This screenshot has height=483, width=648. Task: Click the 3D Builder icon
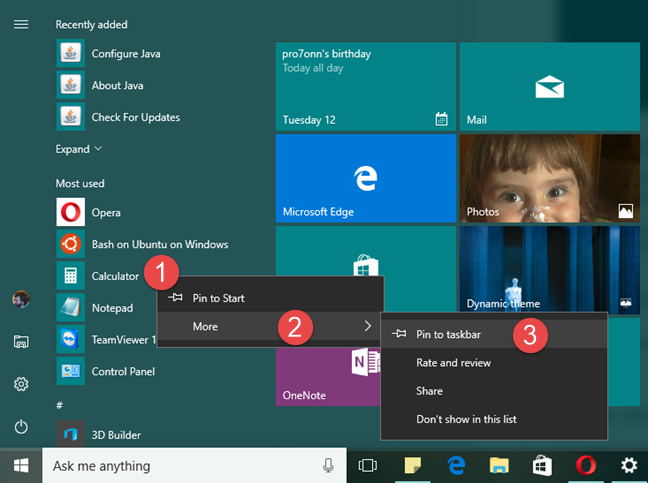[x=71, y=434]
